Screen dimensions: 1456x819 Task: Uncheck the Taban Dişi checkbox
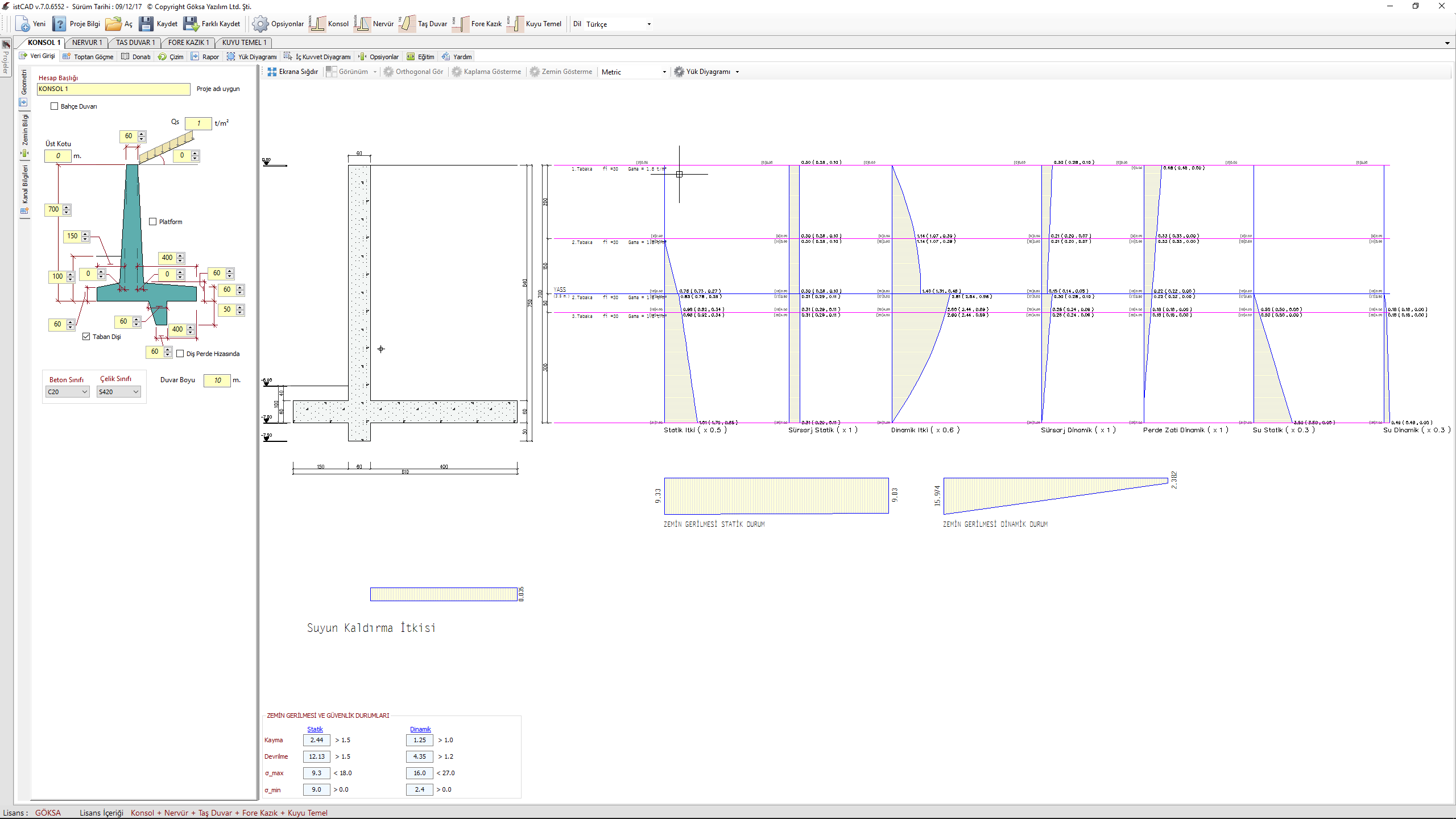pos(86,337)
